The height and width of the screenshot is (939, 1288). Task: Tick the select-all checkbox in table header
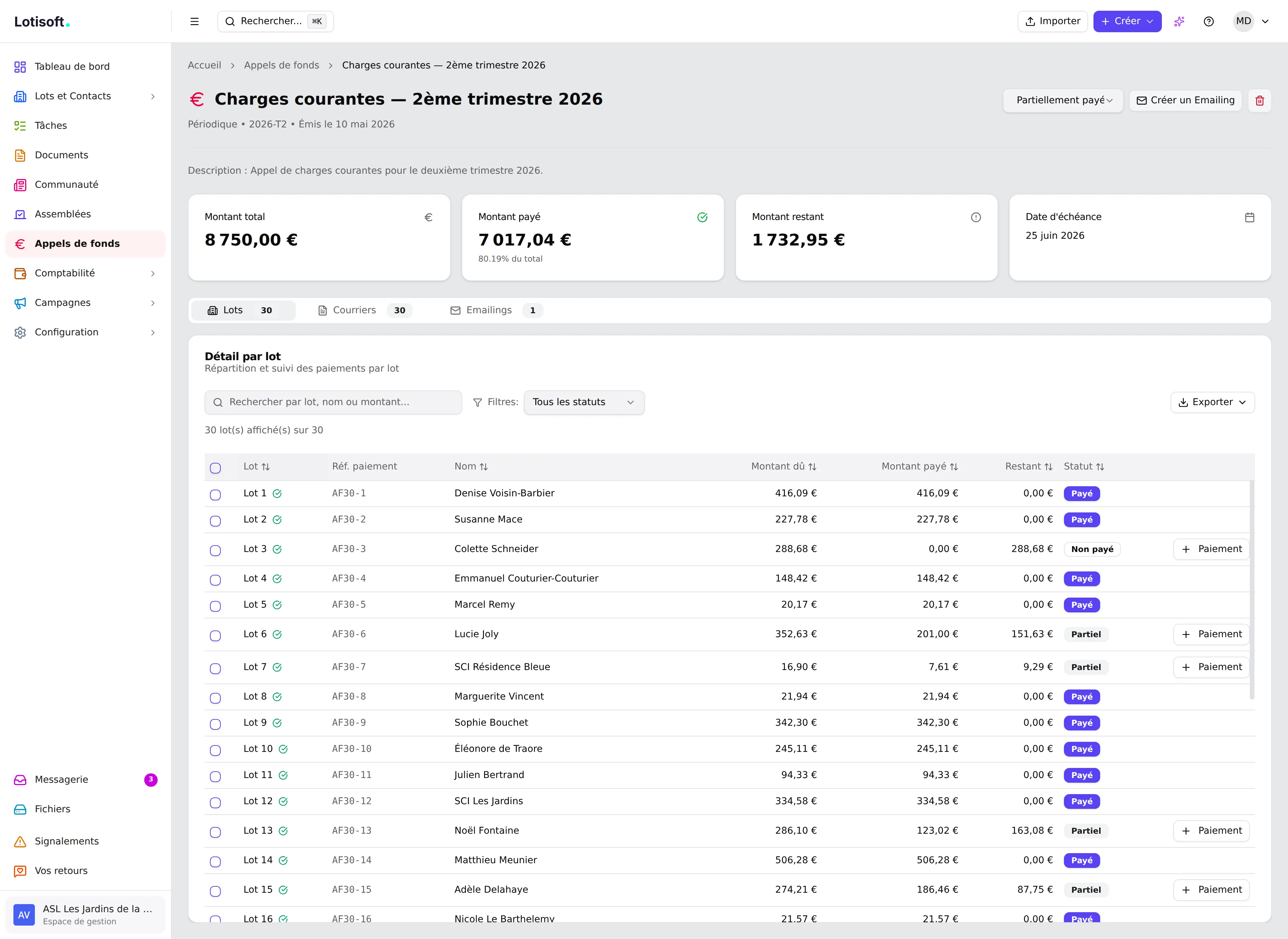tap(215, 468)
